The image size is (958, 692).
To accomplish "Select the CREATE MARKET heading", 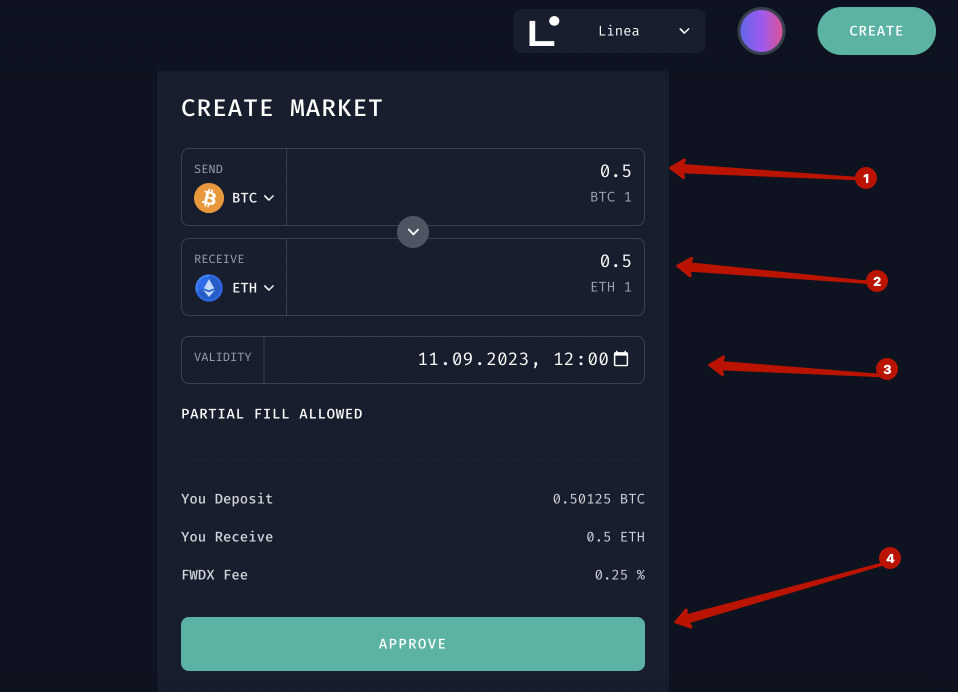I will pyautogui.click(x=282, y=108).
